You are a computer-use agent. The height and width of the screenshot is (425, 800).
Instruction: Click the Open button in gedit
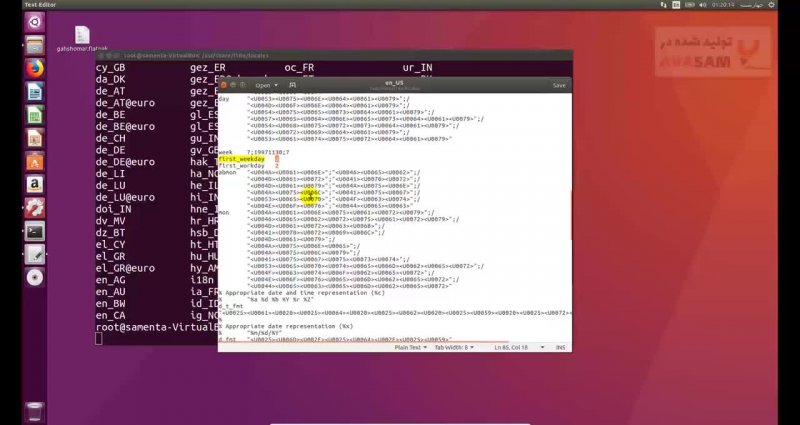coord(262,86)
